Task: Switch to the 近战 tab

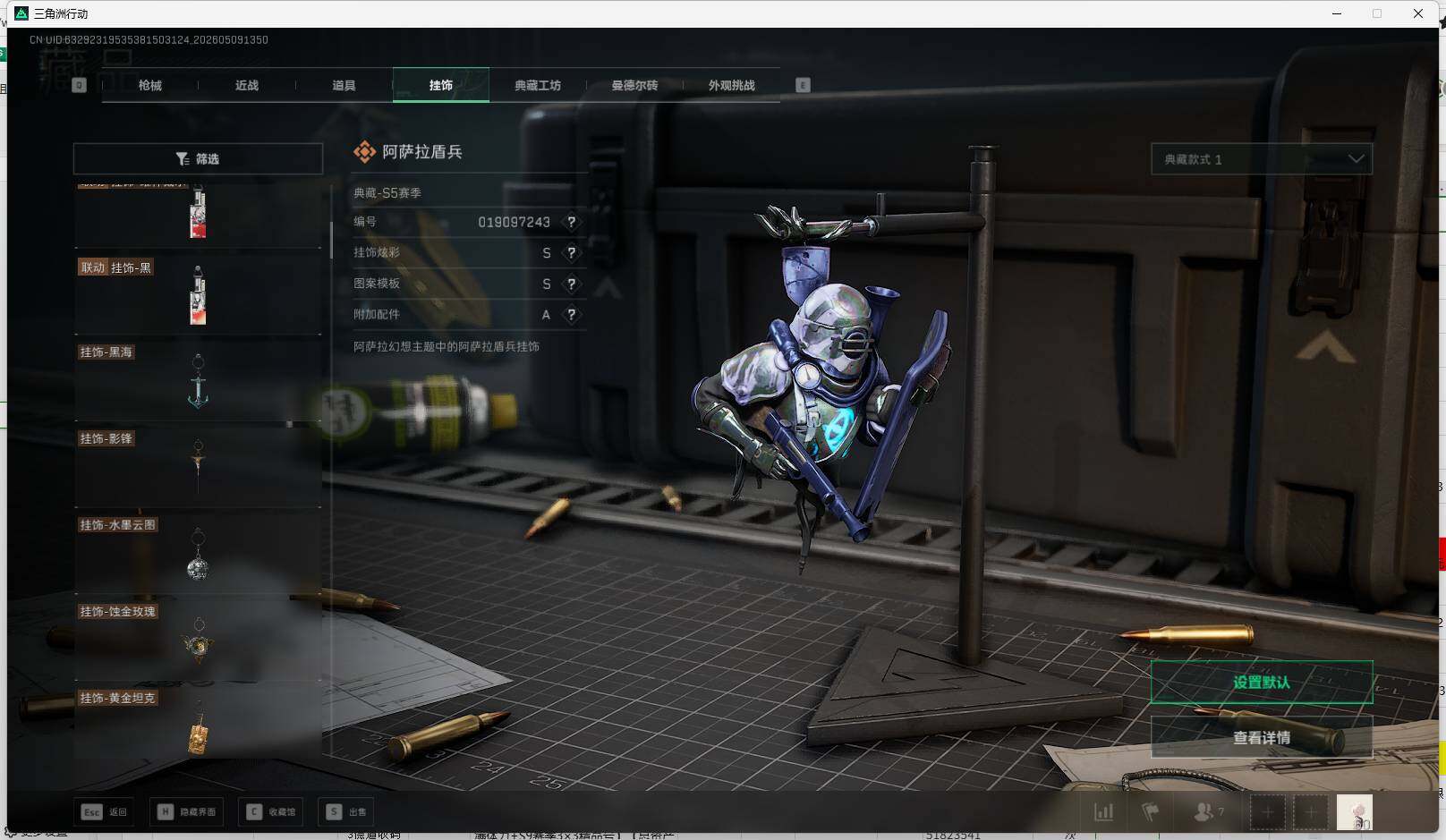Action: pyautogui.click(x=247, y=85)
